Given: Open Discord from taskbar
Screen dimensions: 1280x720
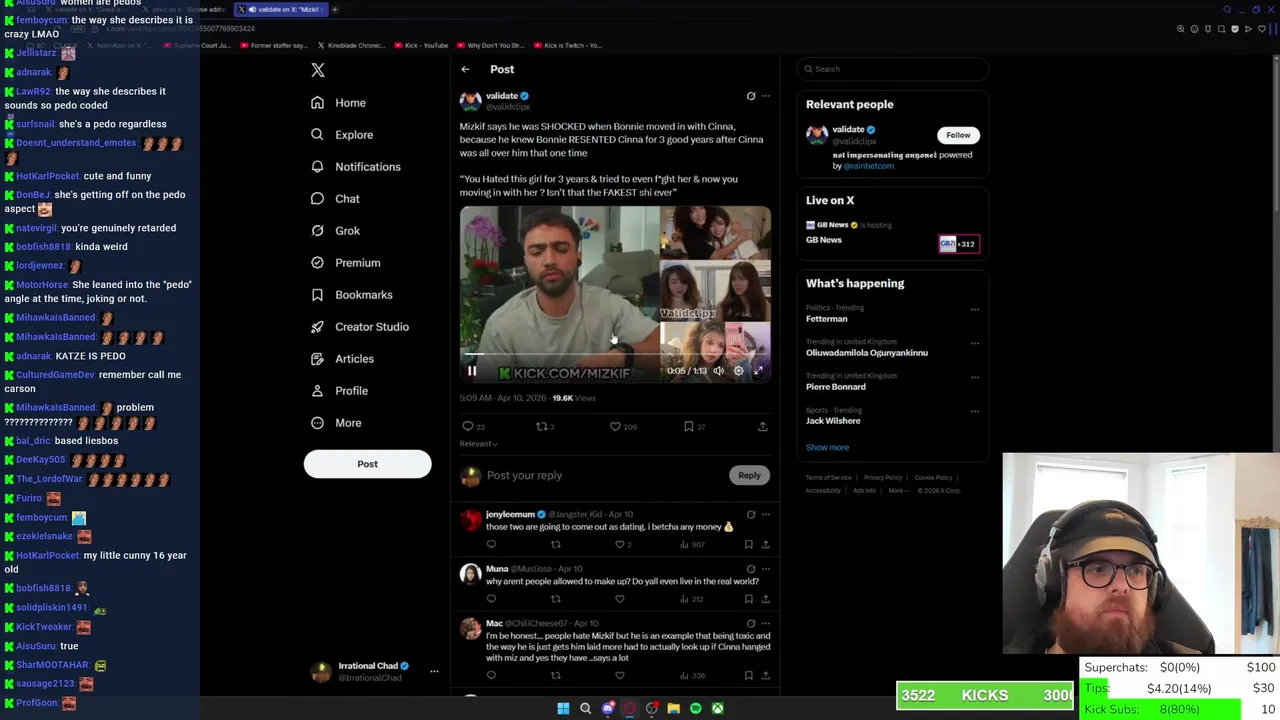Looking at the screenshot, I should (x=608, y=709).
